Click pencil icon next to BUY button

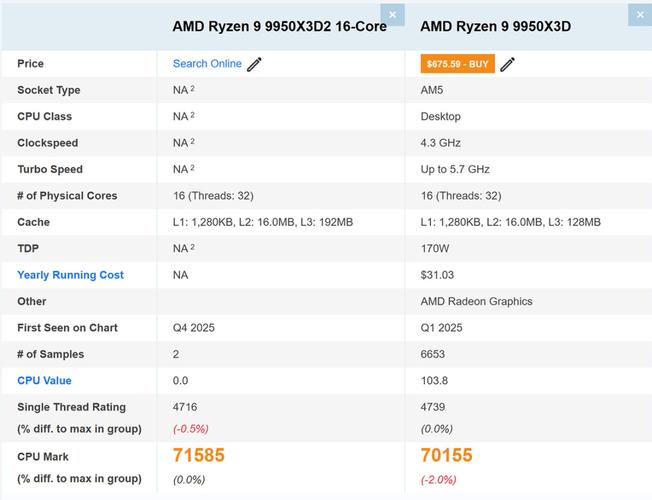(508, 64)
